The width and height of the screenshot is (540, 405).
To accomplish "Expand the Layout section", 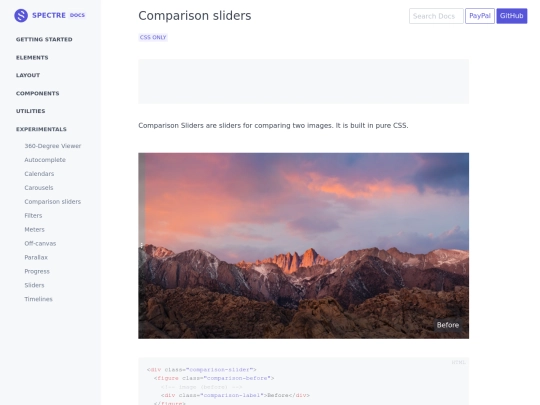I will pyautogui.click(x=28, y=75).
